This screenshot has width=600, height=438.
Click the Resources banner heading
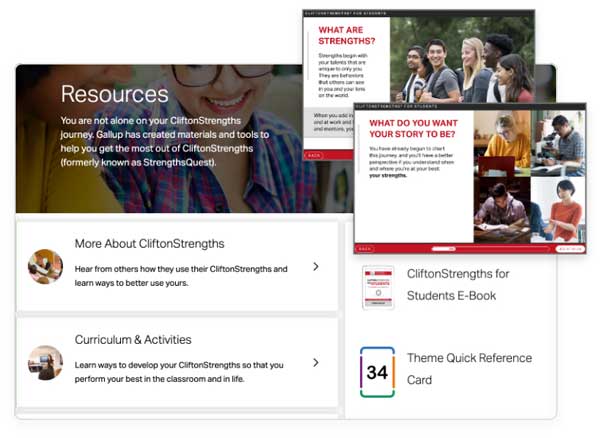point(114,94)
